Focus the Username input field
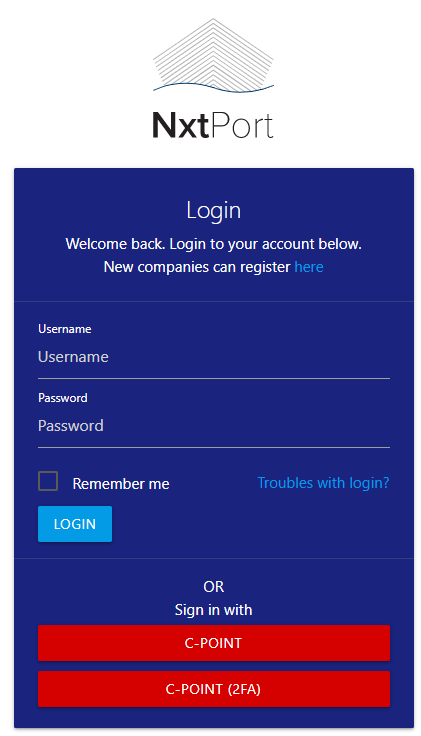The width and height of the screenshot is (421, 736). pos(214,357)
